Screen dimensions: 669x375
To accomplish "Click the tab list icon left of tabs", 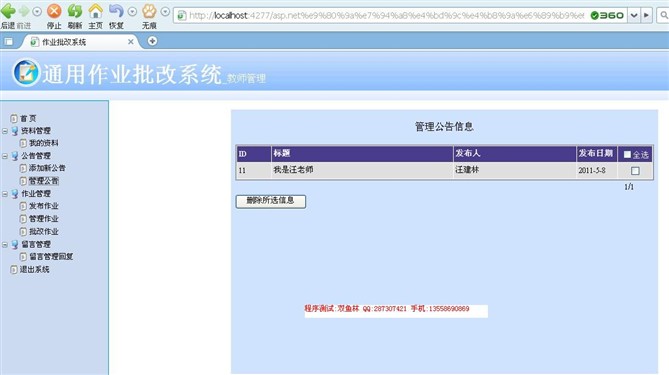I will tap(9, 42).
